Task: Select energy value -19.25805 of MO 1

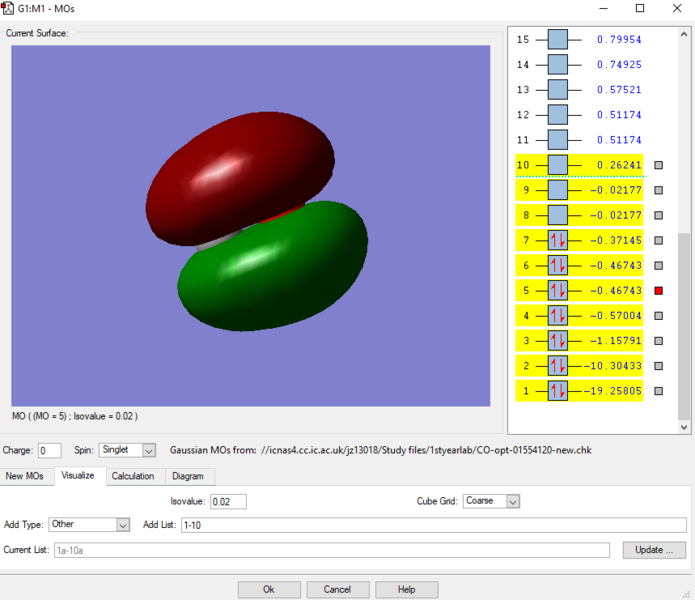Action: [x=613, y=391]
